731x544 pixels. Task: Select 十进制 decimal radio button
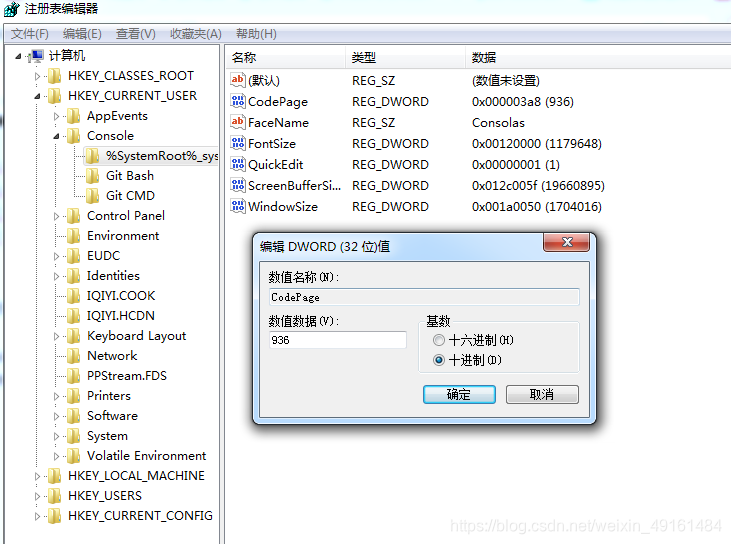pos(439,360)
